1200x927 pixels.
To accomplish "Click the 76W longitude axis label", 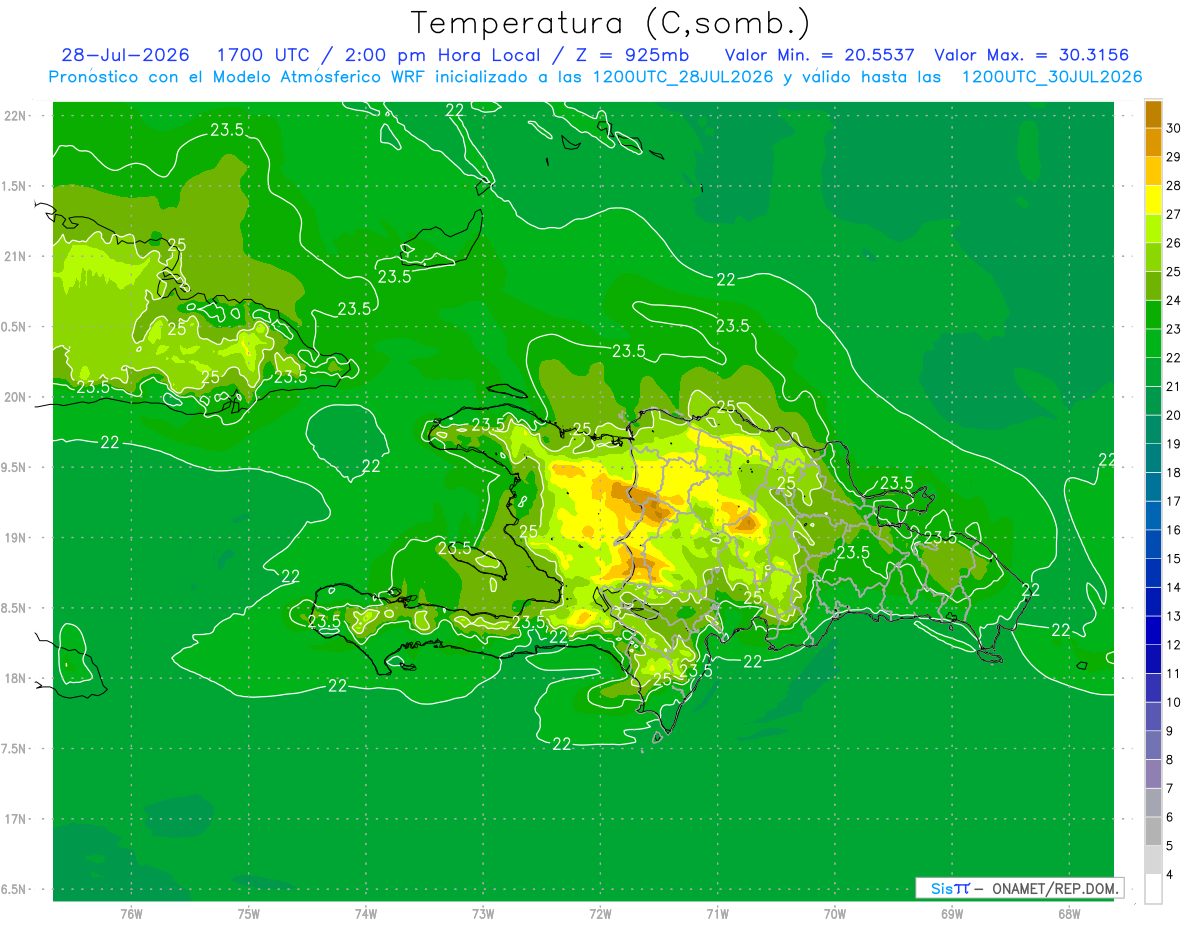I will coord(131,913).
